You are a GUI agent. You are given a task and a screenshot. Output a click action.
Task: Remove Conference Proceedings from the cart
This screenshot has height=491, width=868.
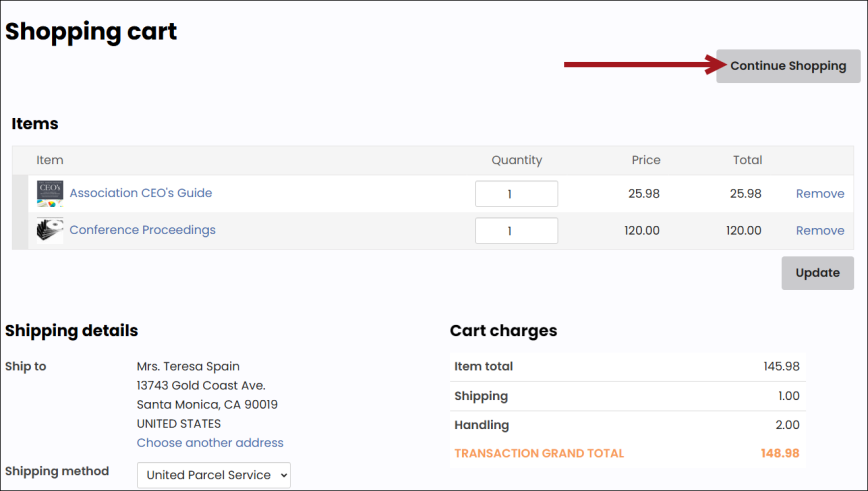(819, 231)
